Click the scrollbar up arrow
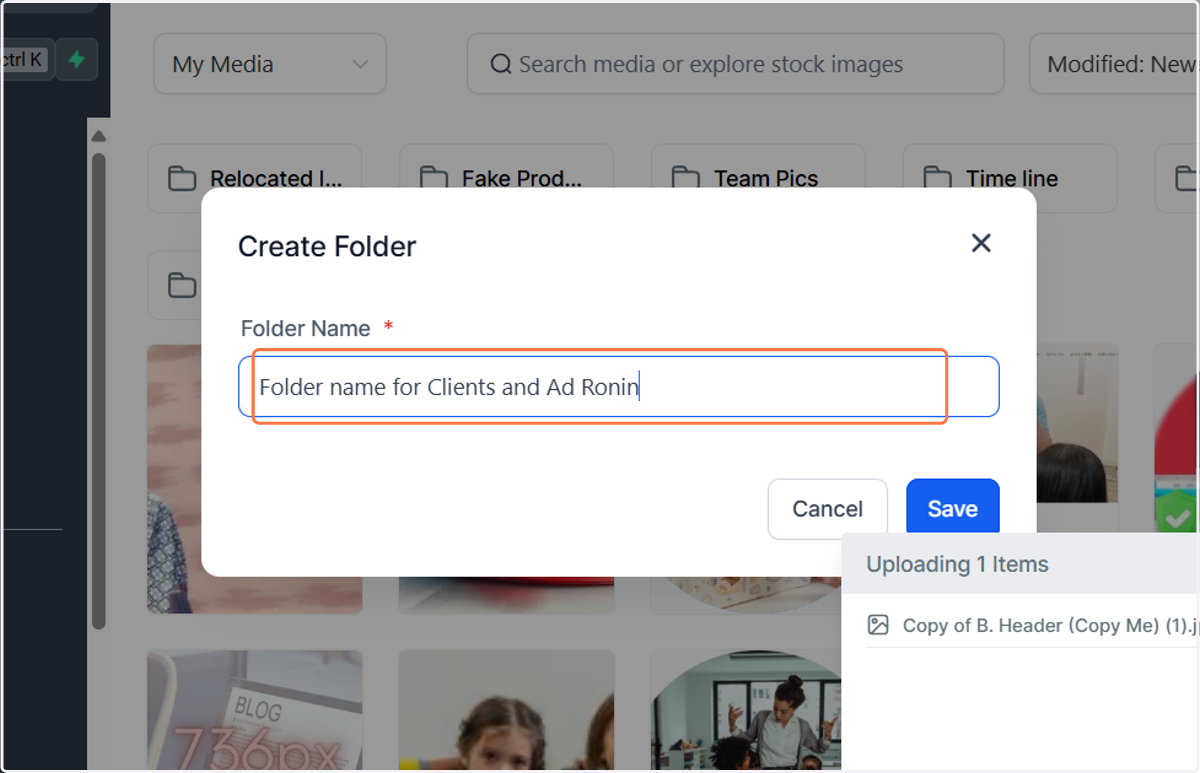1200x773 pixels. point(98,137)
